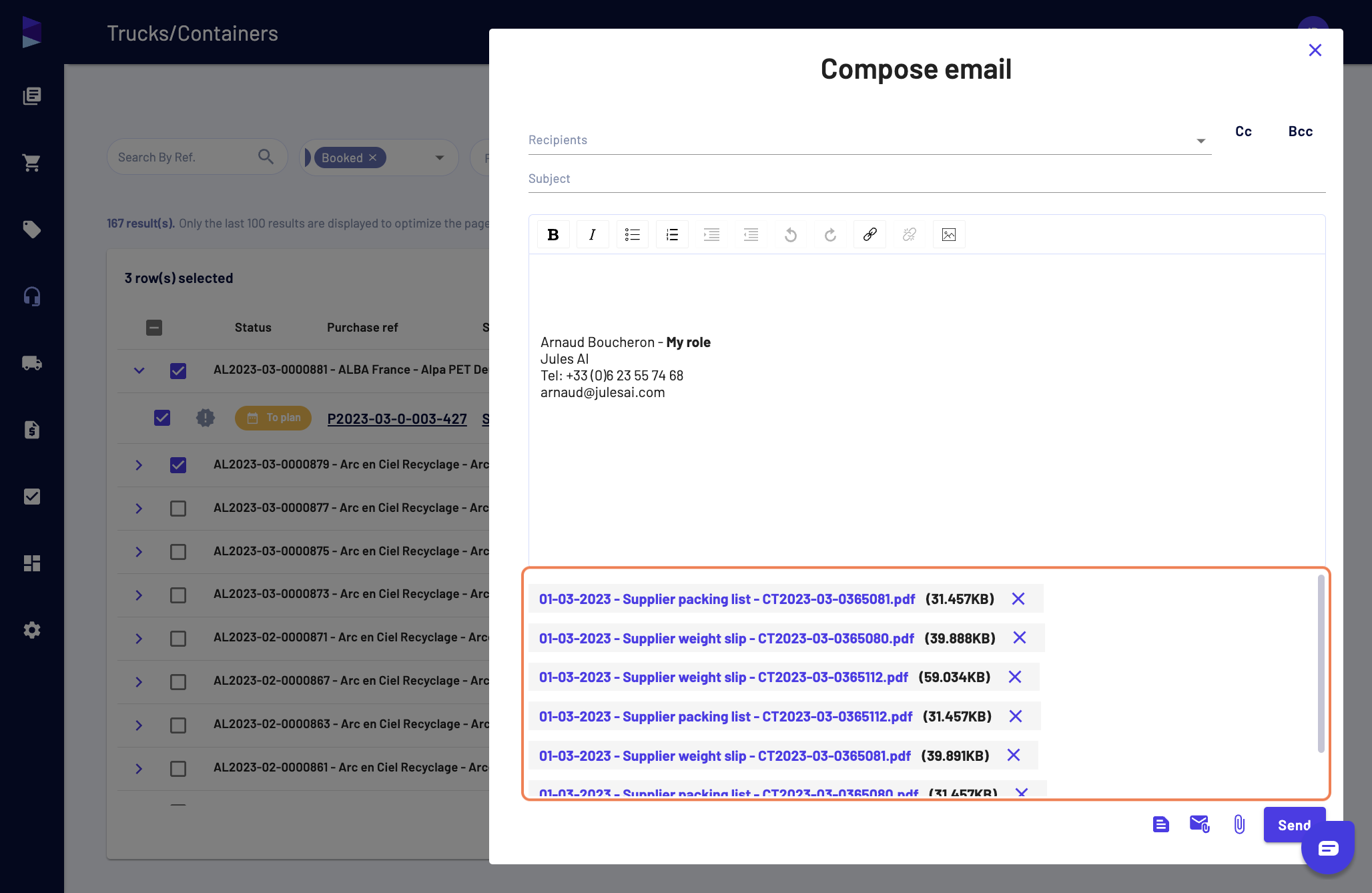Remove the Booked filter chip

click(373, 158)
